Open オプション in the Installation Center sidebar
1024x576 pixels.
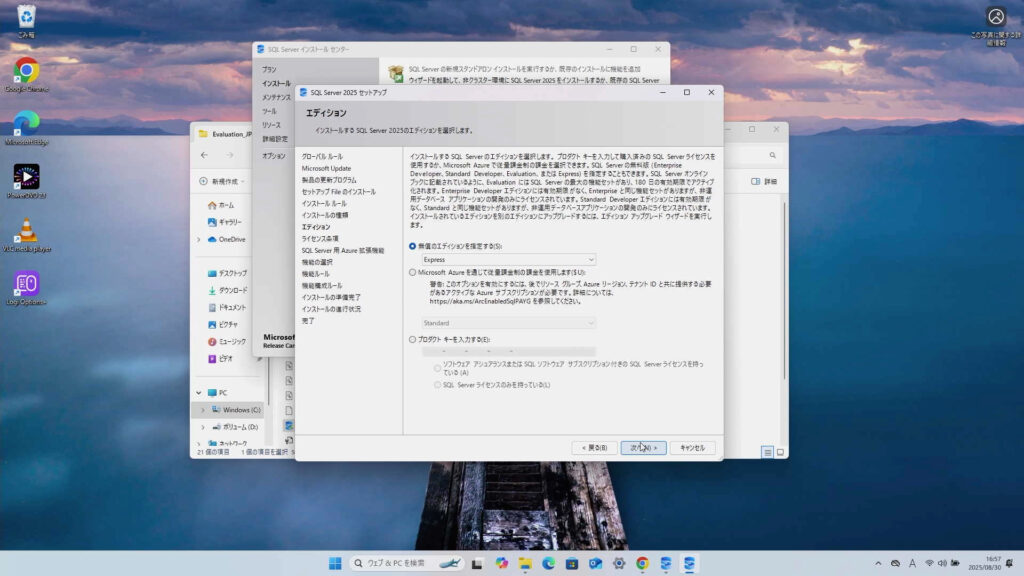coord(274,156)
